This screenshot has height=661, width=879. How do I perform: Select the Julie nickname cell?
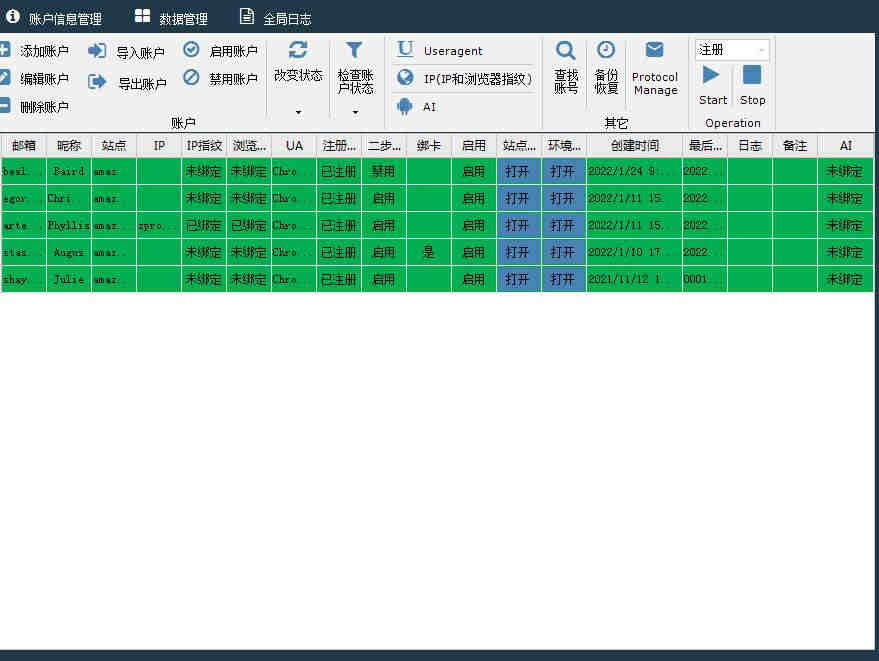69,279
